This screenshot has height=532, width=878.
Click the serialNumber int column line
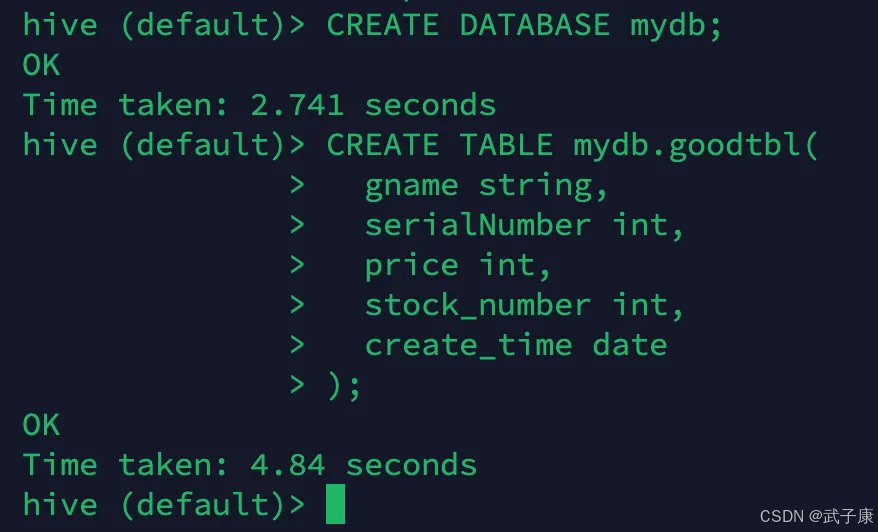tap(524, 226)
